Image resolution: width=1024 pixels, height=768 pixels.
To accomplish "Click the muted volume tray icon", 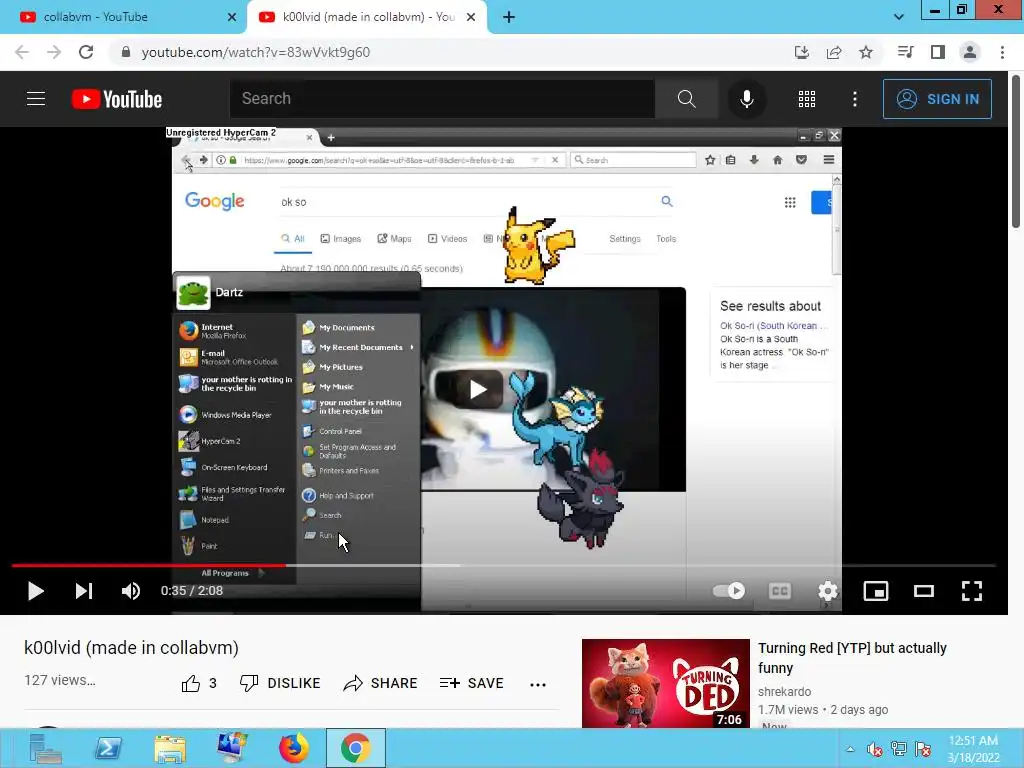I will (x=874, y=749).
